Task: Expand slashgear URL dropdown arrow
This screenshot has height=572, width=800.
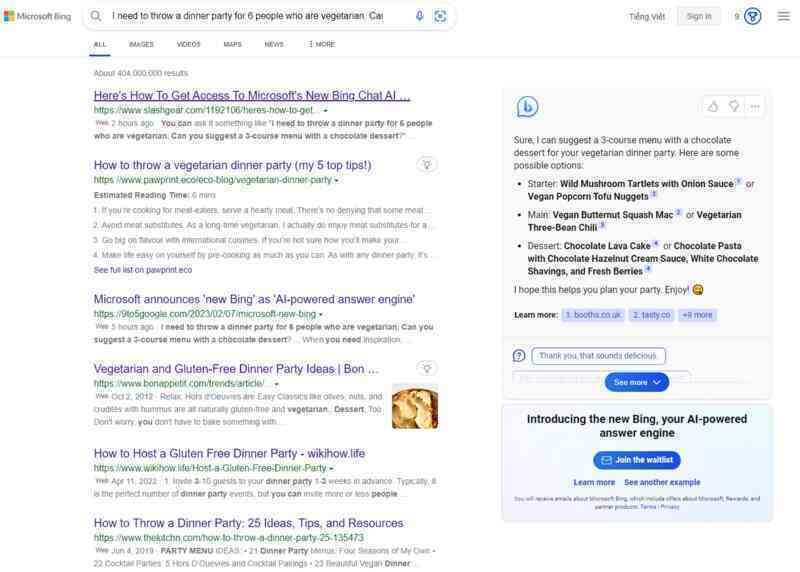Action: point(326,111)
